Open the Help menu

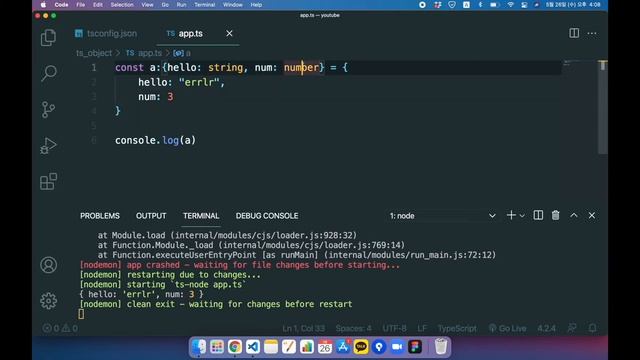(x=256, y=5)
